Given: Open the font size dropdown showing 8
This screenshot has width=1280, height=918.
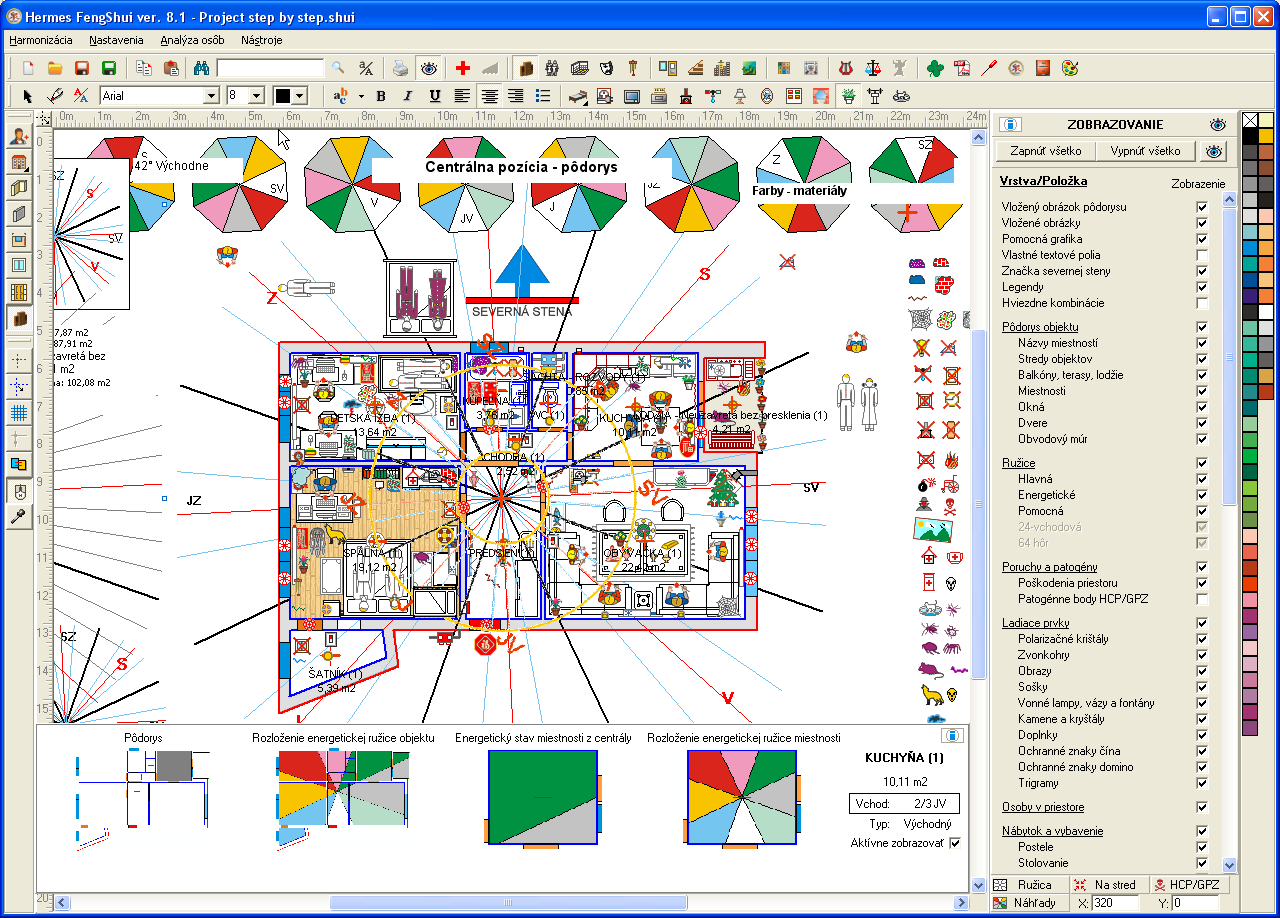Looking at the screenshot, I should point(256,96).
